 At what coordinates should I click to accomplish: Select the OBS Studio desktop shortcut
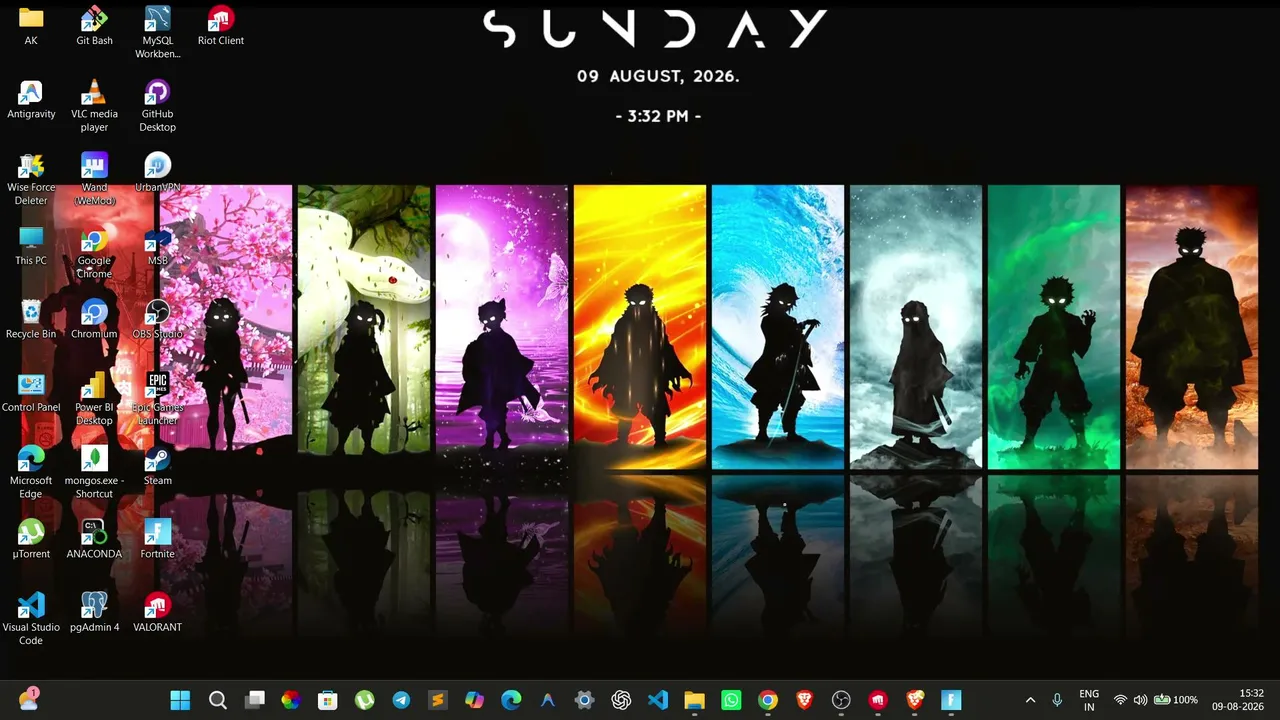click(157, 319)
